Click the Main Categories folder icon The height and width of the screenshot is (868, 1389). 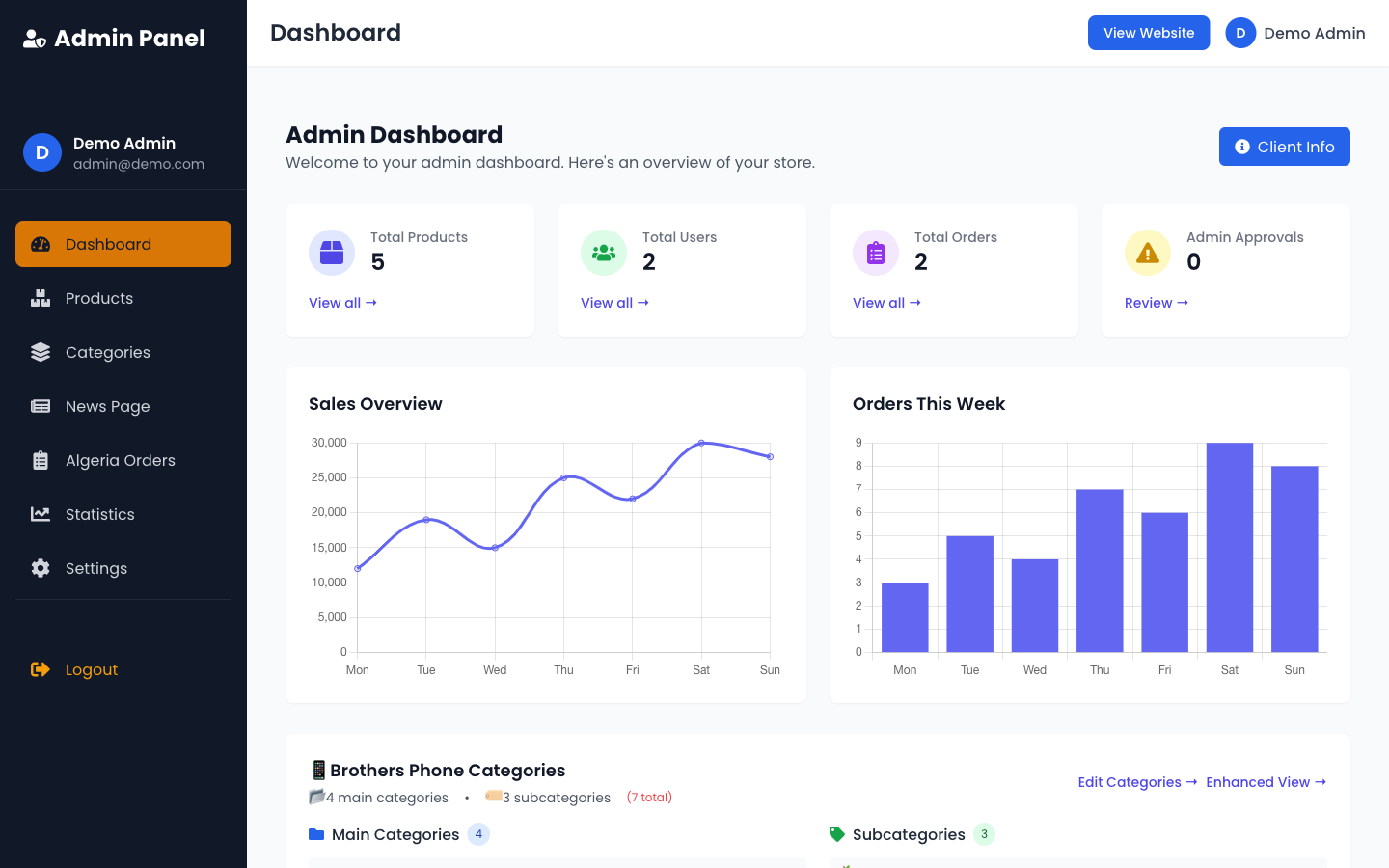point(316,833)
